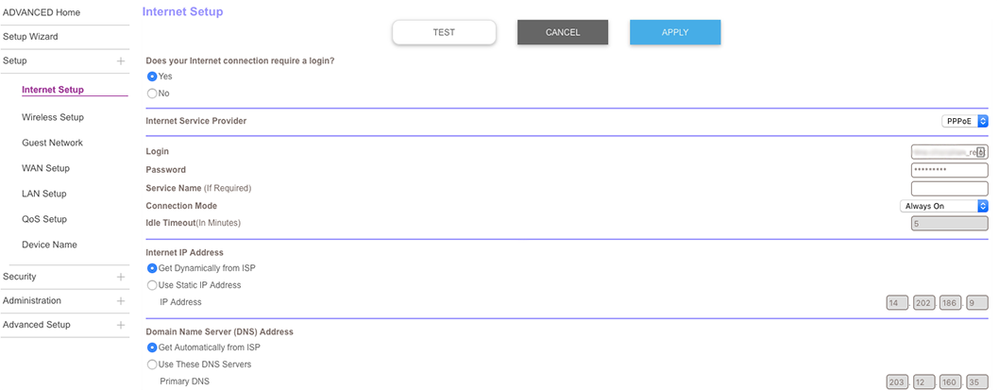
Task: Click the APPLY button
Action: [x=675, y=32]
